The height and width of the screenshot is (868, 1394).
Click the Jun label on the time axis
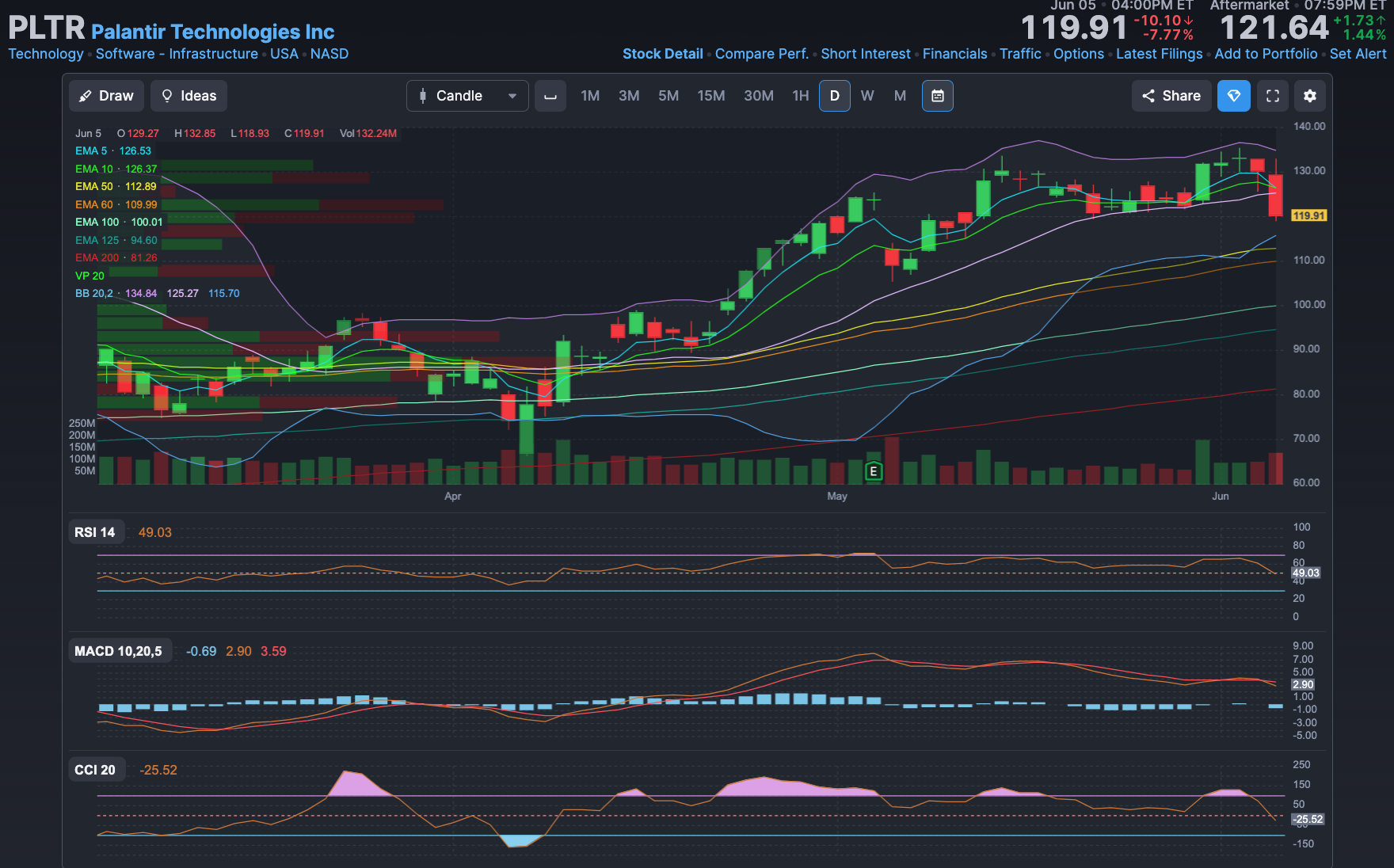(1221, 496)
